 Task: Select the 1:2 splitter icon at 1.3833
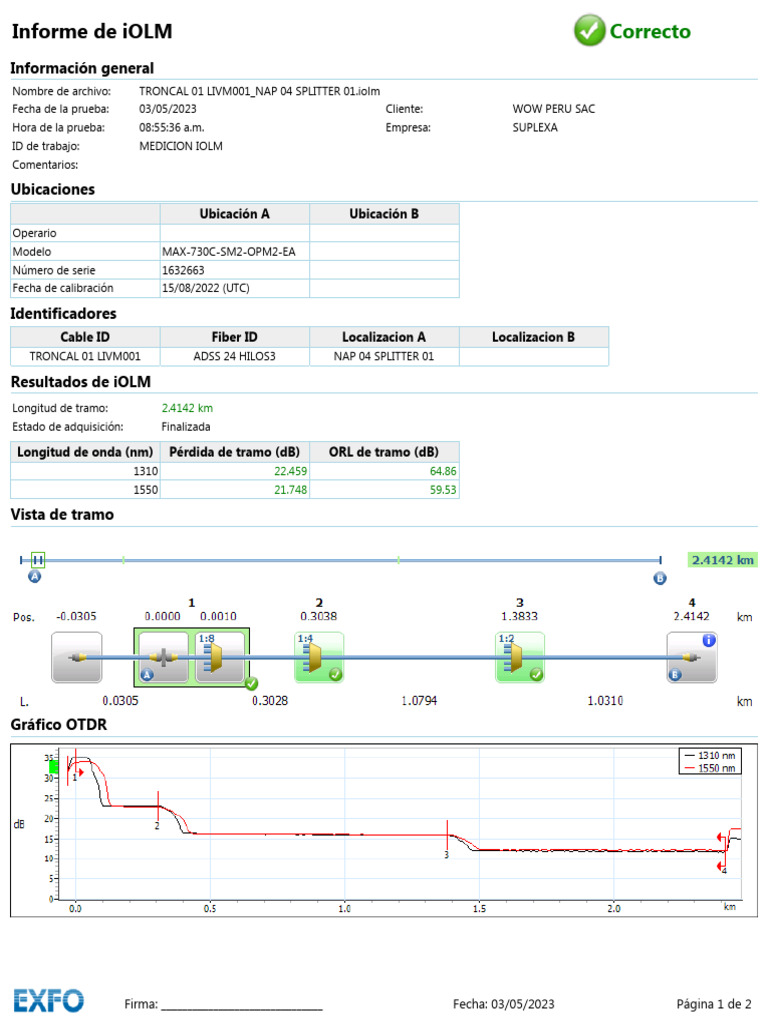click(x=520, y=657)
